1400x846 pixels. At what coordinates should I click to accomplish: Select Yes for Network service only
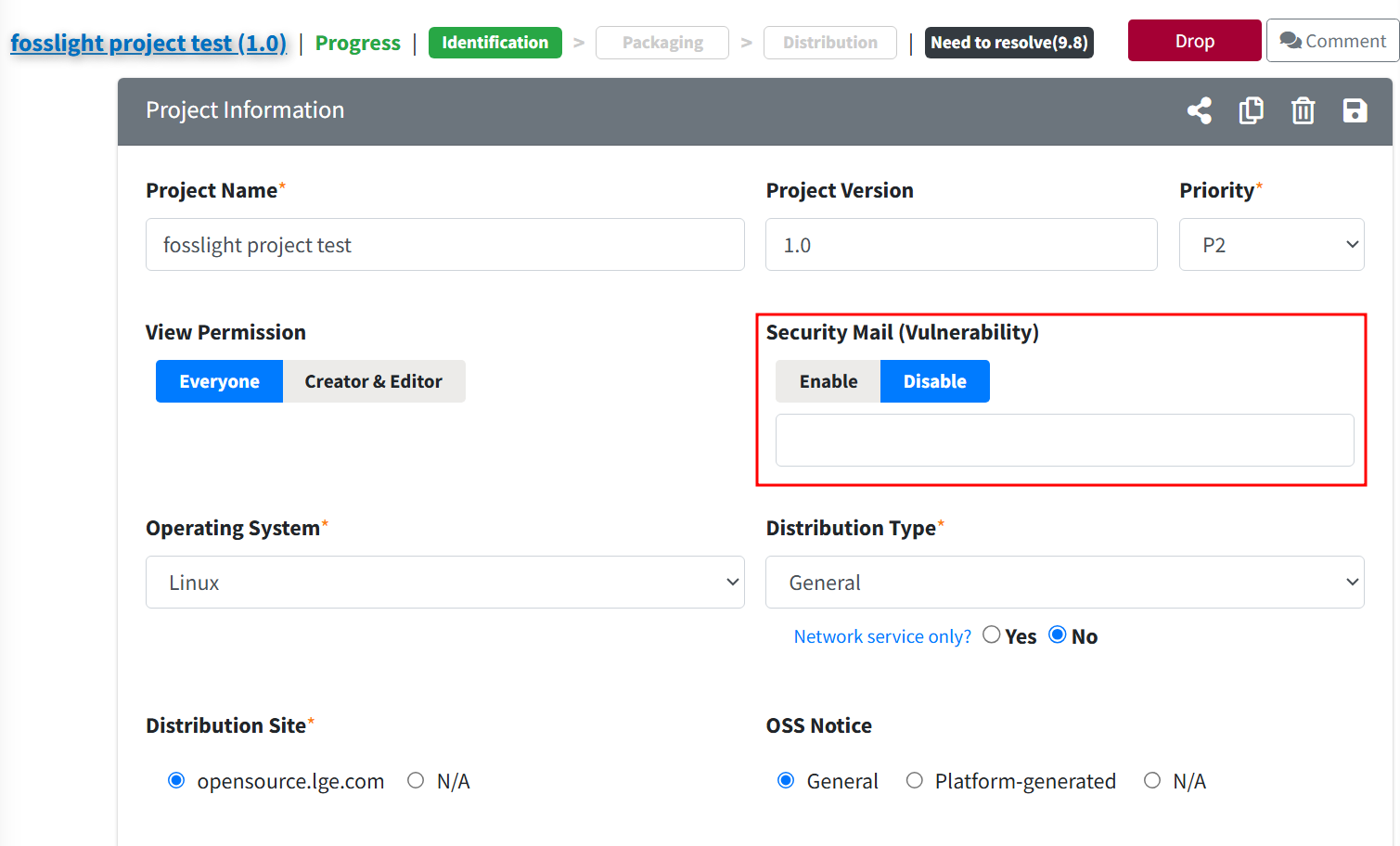point(992,635)
